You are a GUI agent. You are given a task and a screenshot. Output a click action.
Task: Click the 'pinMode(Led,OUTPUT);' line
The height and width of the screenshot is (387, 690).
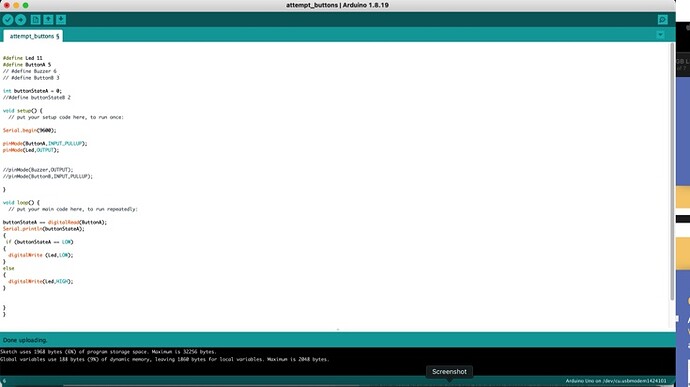[31, 150]
